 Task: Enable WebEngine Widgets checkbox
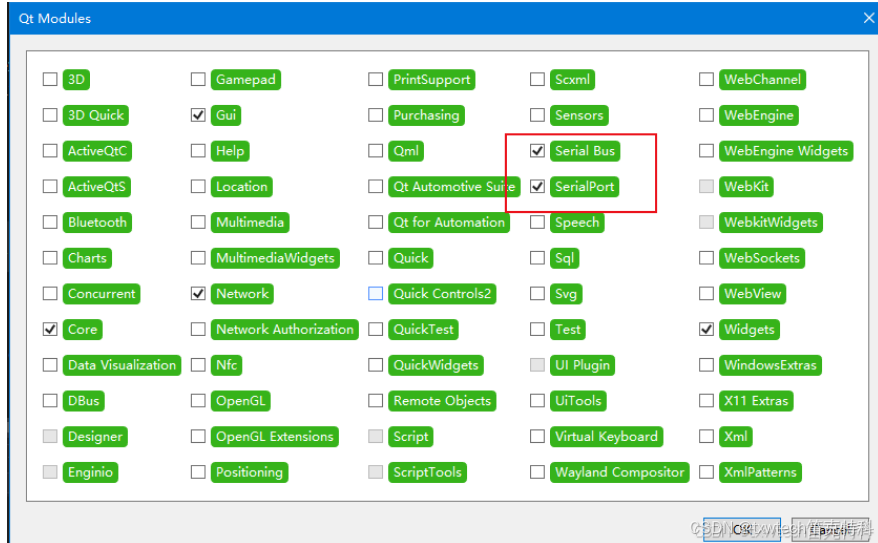pos(706,151)
